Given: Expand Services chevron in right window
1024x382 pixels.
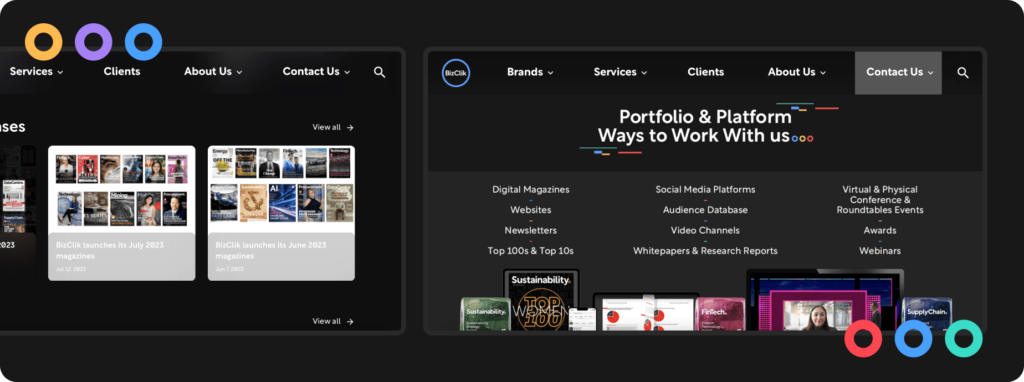Looking at the screenshot, I should [x=644, y=72].
